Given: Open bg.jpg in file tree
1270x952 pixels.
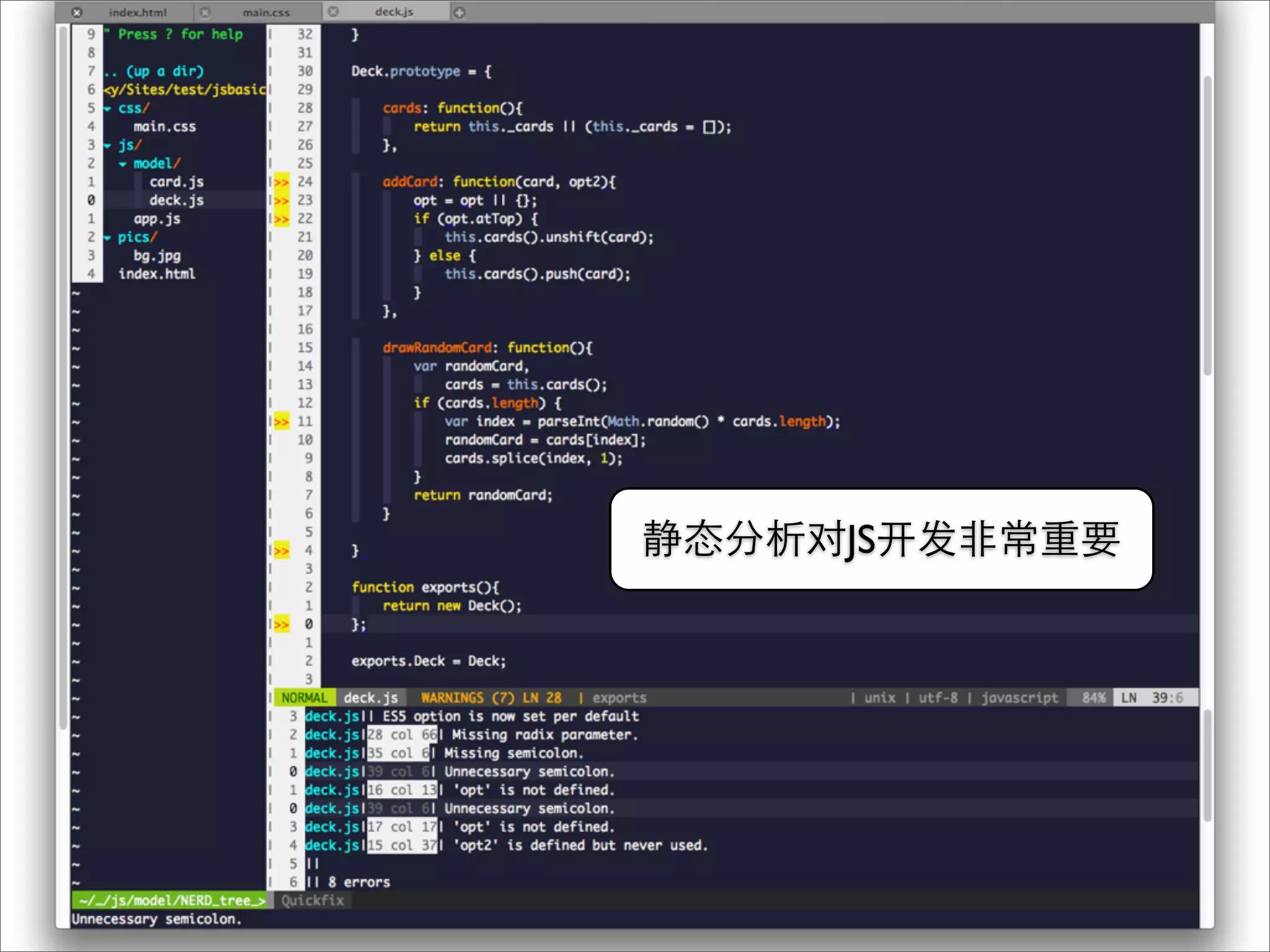Looking at the screenshot, I should pos(157,255).
